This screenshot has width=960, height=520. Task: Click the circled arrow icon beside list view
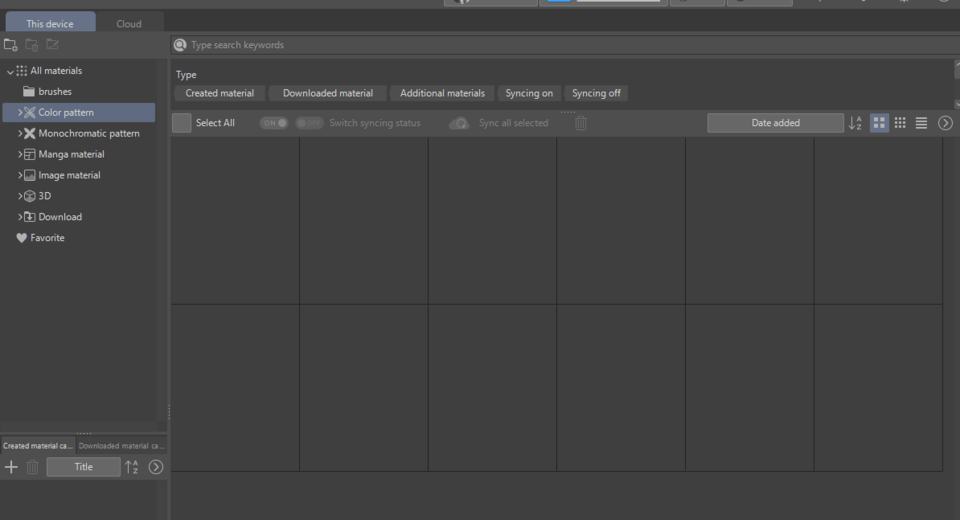pyautogui.click(x=945, y=123)
